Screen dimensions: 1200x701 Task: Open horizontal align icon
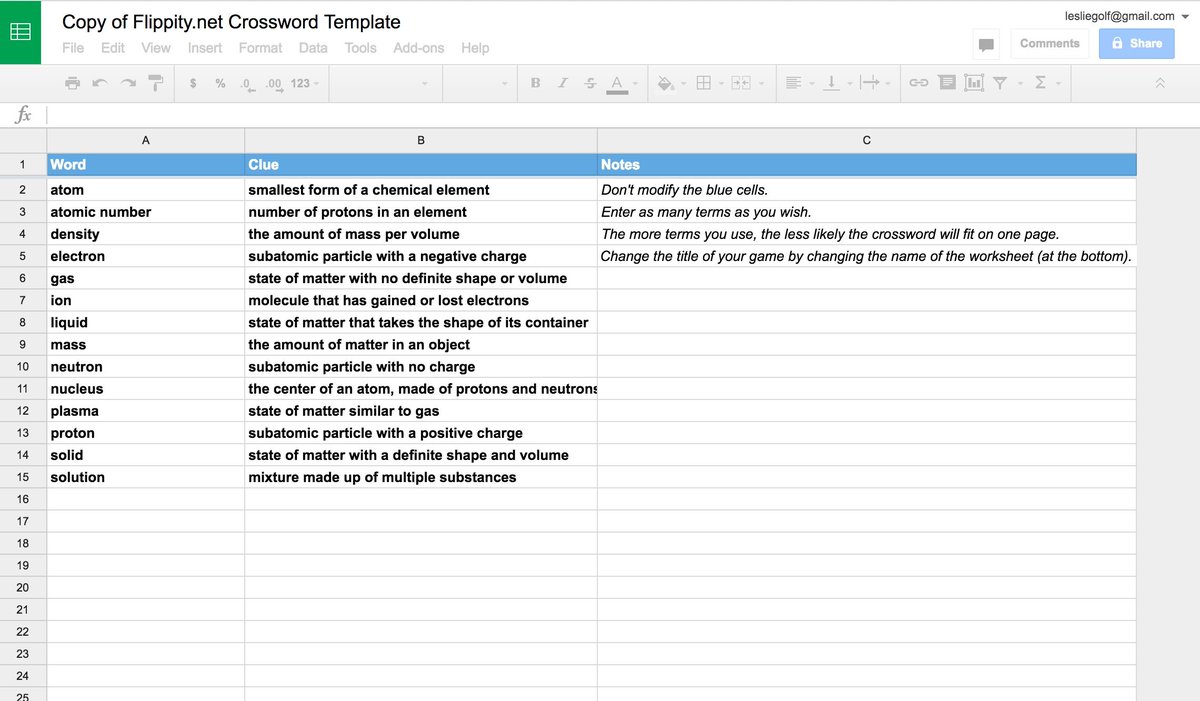coord(793,83)
